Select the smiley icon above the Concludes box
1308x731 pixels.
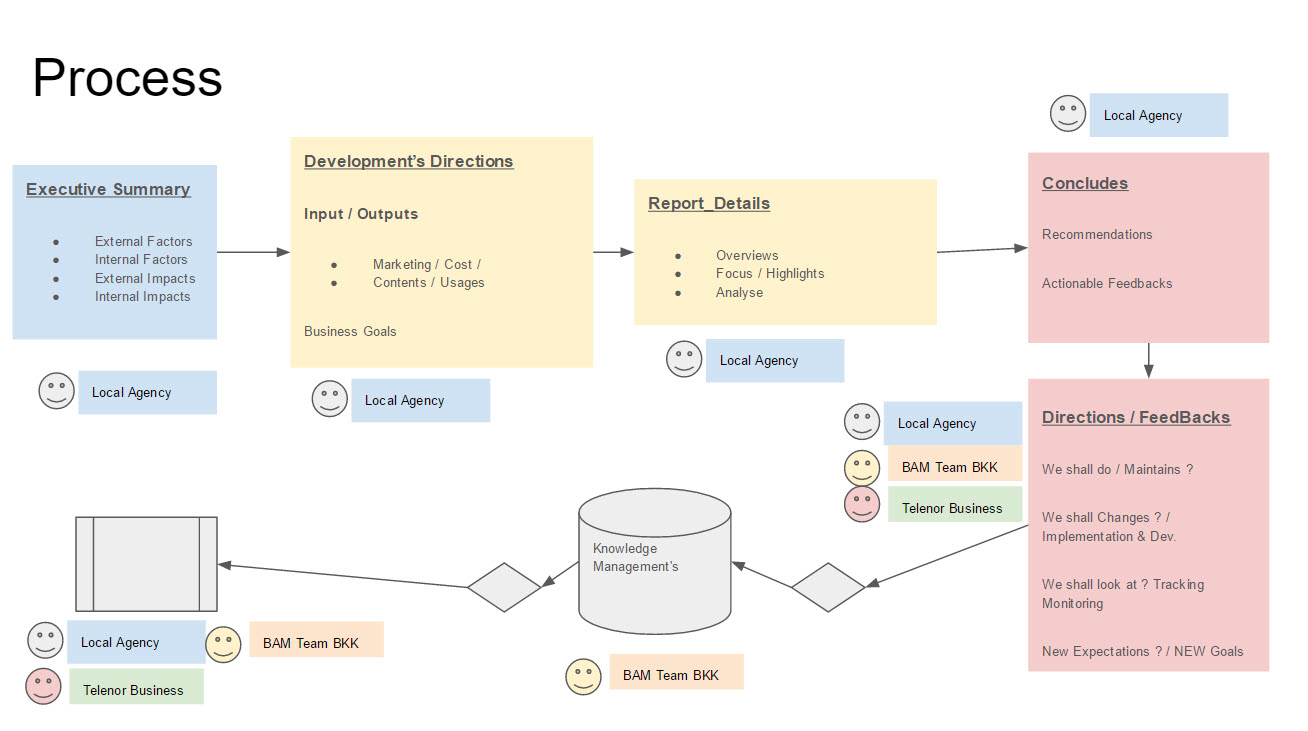click(1068, 114)
